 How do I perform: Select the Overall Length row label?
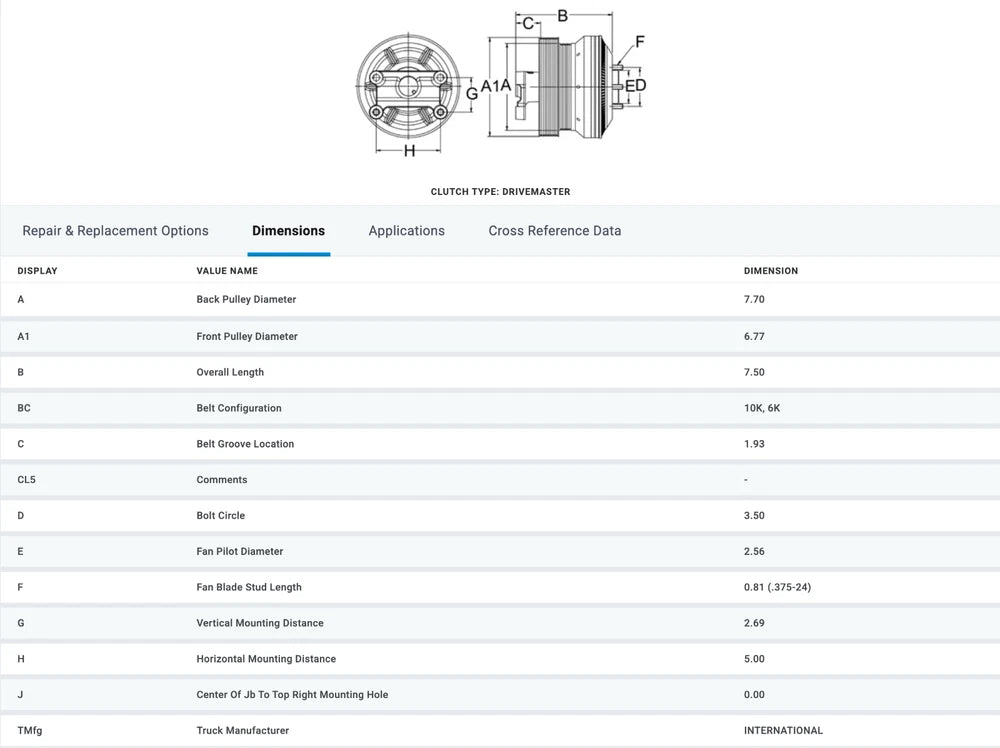(x=230, y=372)
